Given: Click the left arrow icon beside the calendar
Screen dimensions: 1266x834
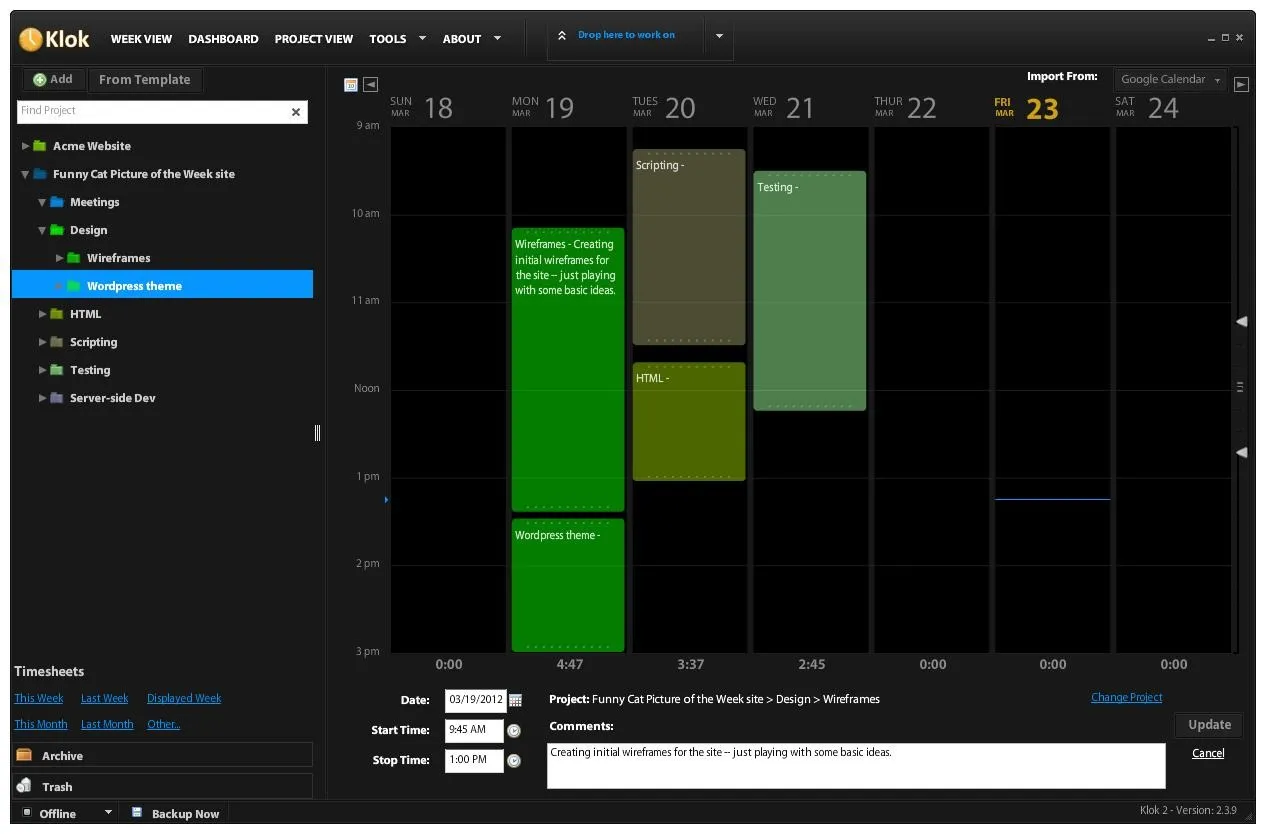Looking at the screenshot, I should tap(370, 84).
